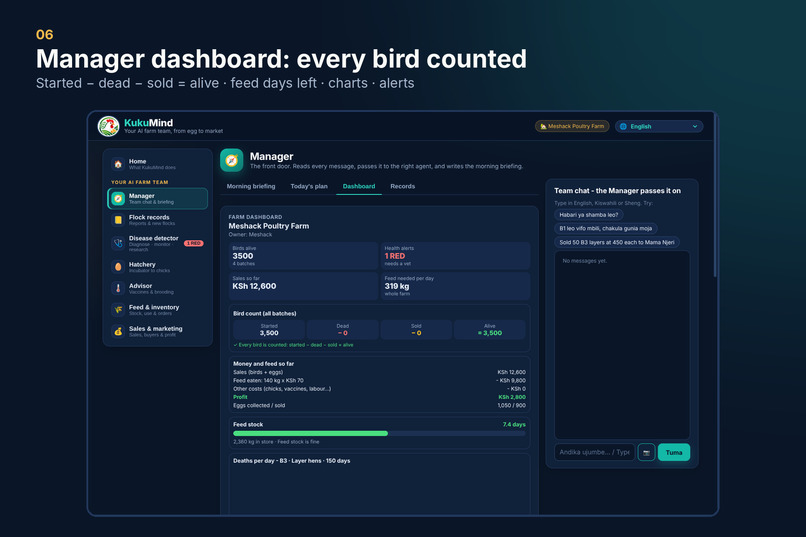
Task: Click the Started '3,500' count cell
Action: coord(269,330)
